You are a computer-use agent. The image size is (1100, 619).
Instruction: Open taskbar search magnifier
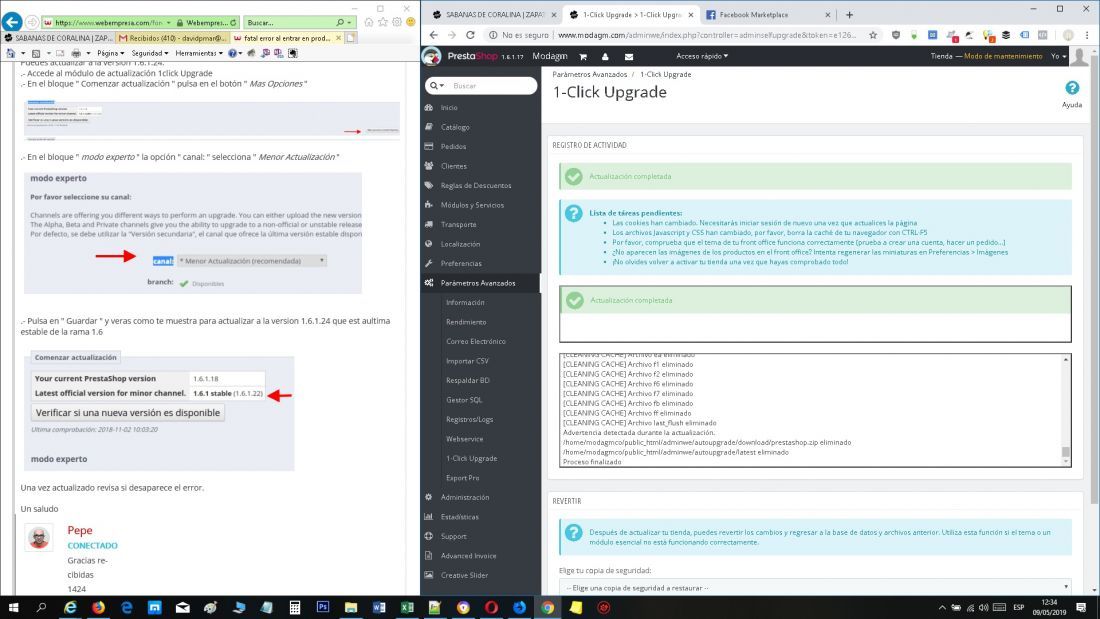[41, 608]
